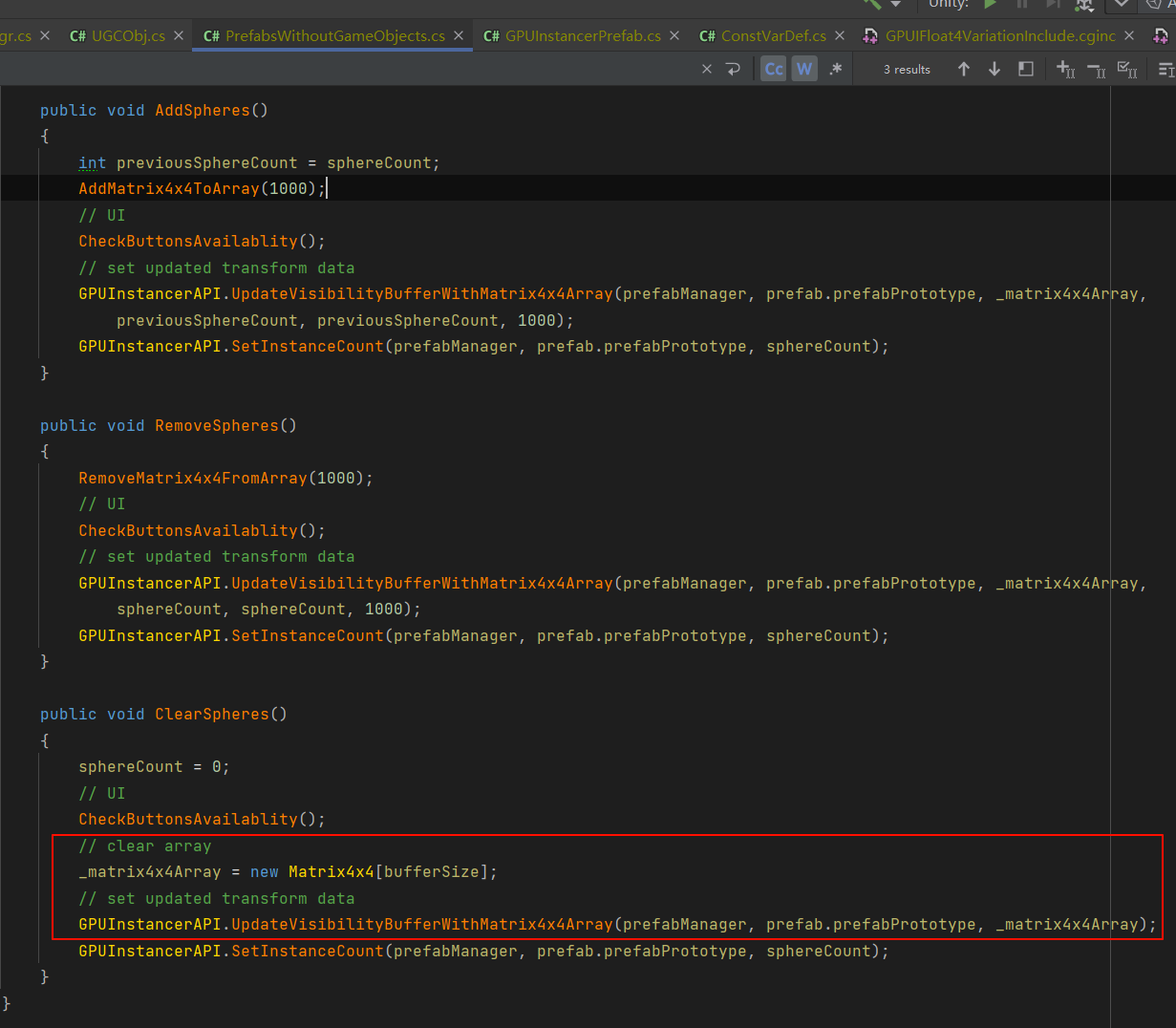Open the ConstVarDef.cs editor tab
Image resolution: width=1176 pixels, height=1028 pixels.
773,35
